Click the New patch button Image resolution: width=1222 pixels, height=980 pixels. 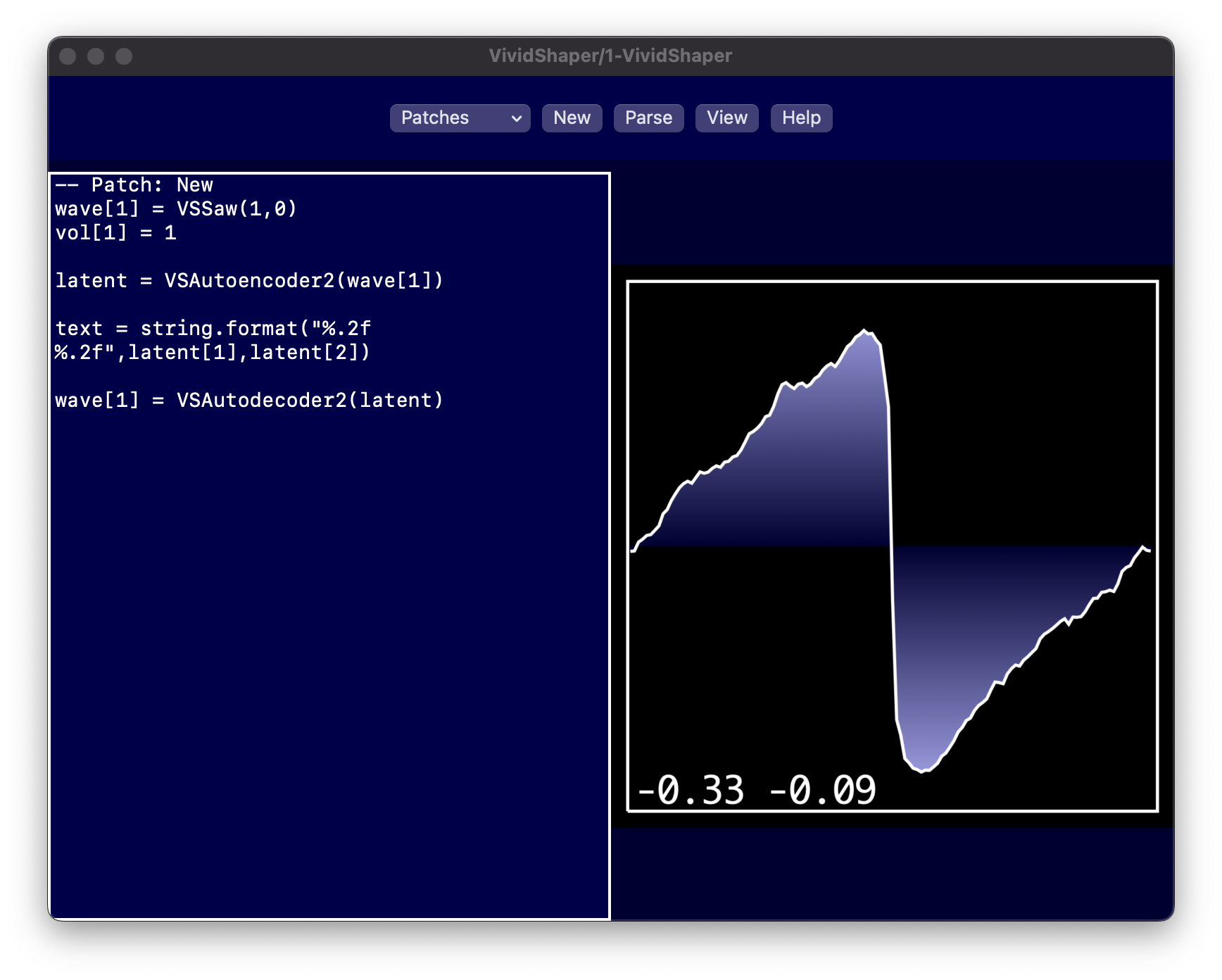tap(572, 118)
